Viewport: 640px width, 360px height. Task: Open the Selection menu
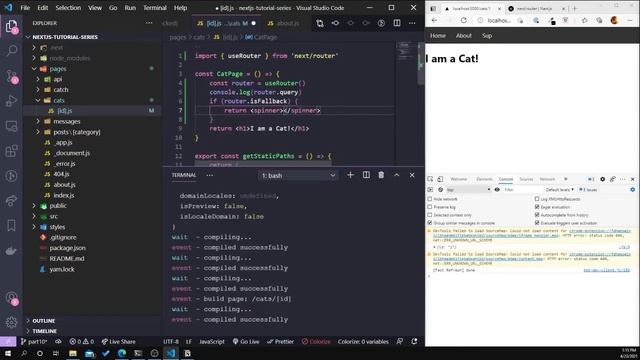tap(68, 8)
